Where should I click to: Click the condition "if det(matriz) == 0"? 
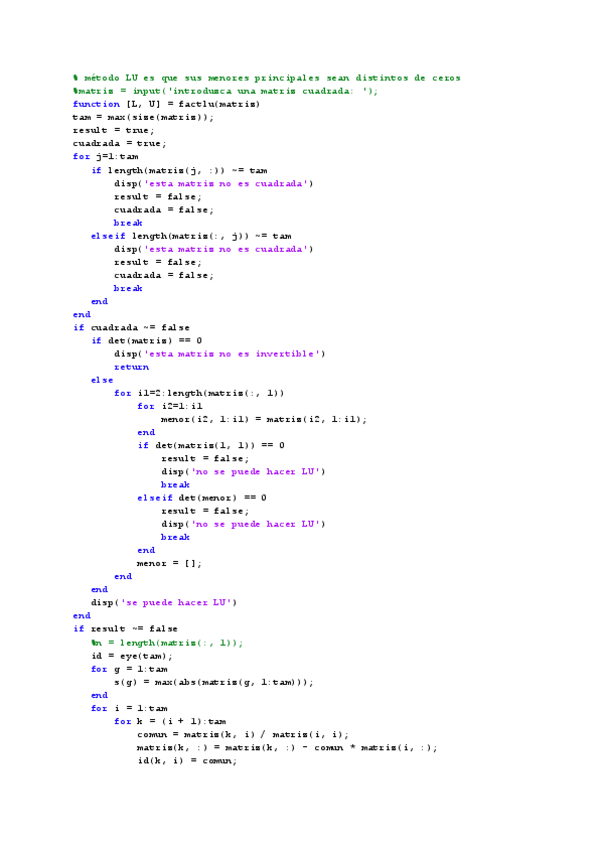(x=147, y=341)
